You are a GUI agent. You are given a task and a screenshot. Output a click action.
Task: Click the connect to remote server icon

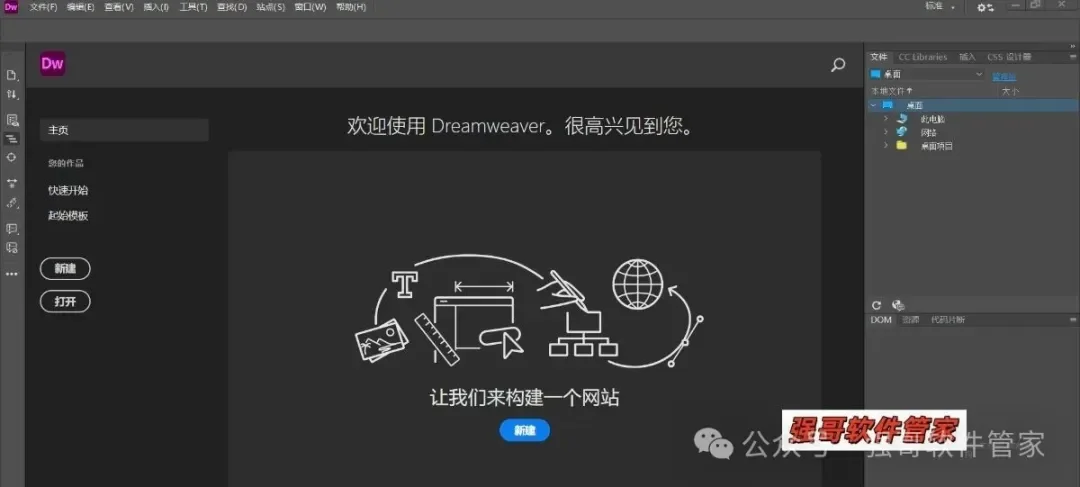(x=897, y=305)
